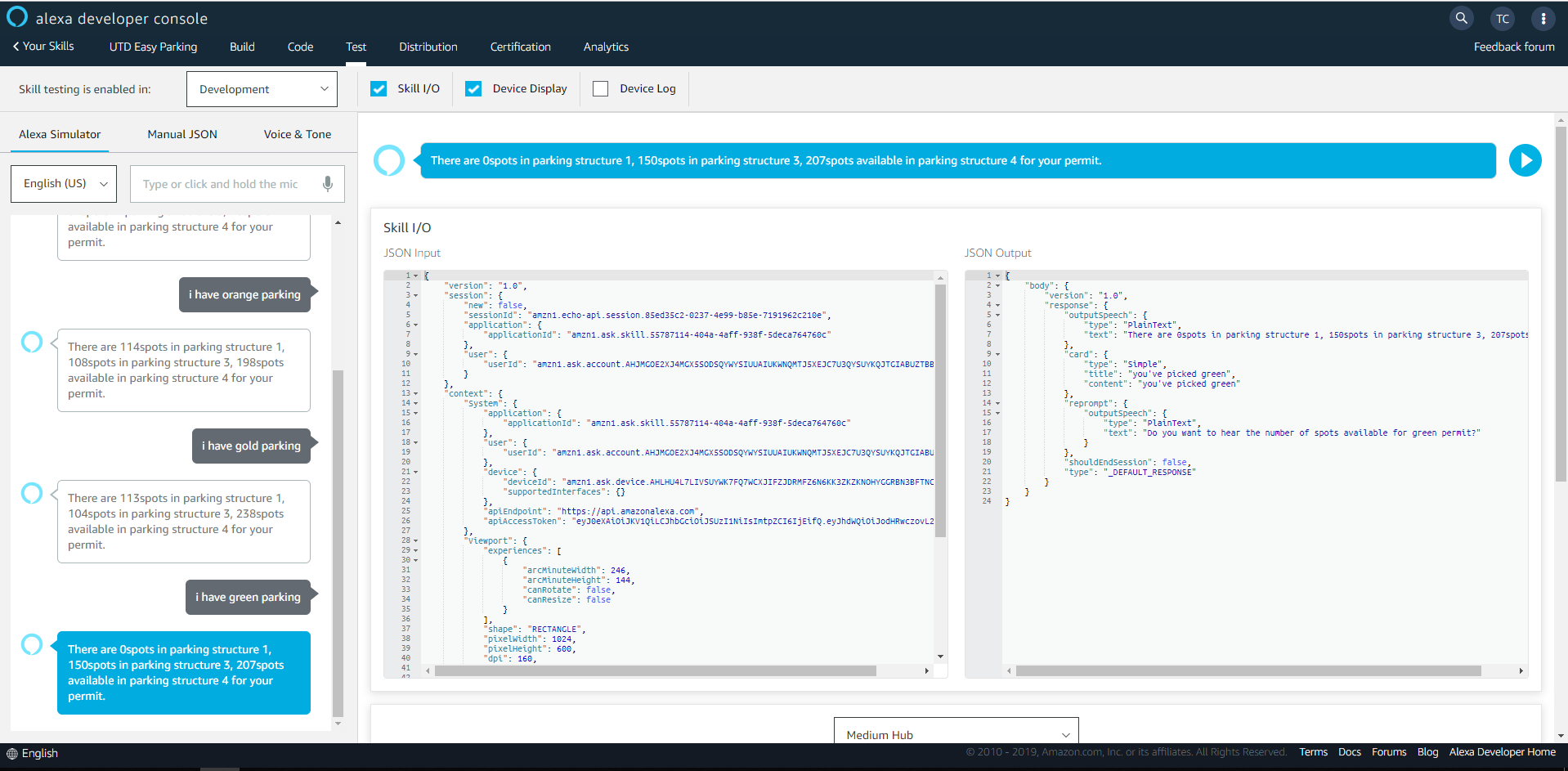Image resolution: width=1568 pixels, height=771 pixels.
Task: Open the Development stage dropdown
Action: pos(262,89)
